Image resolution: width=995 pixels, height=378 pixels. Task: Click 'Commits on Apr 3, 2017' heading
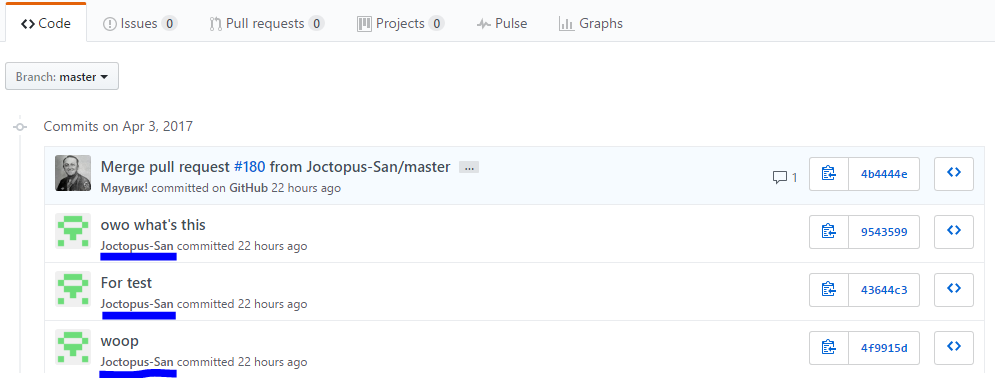(x=118, y=126)
